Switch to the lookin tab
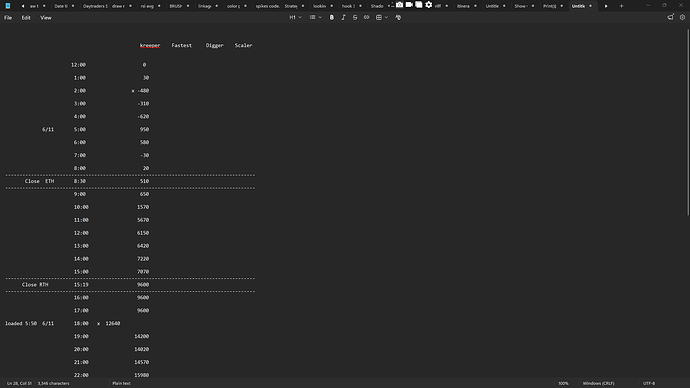690x388 pixels. coord(319,6)
